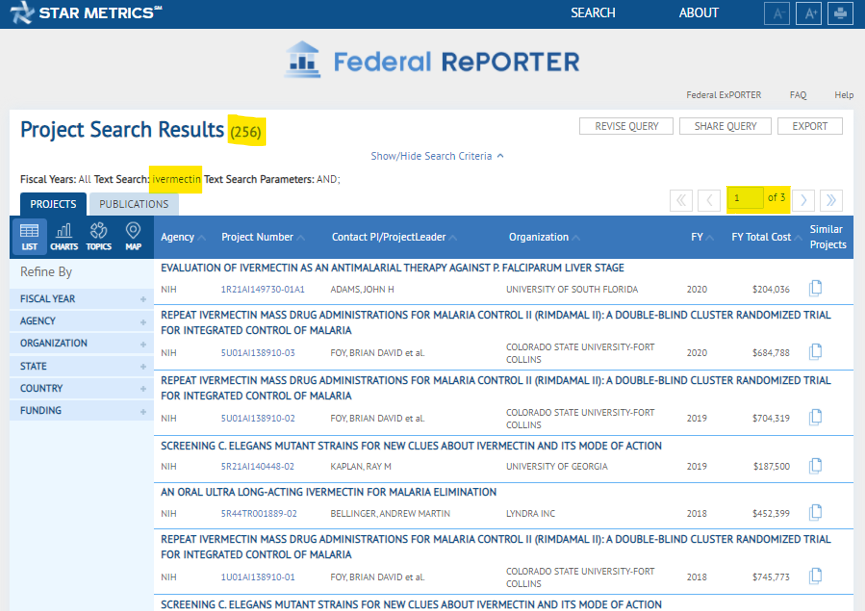Expand the FUNDING refine filter

click(82, 410)
